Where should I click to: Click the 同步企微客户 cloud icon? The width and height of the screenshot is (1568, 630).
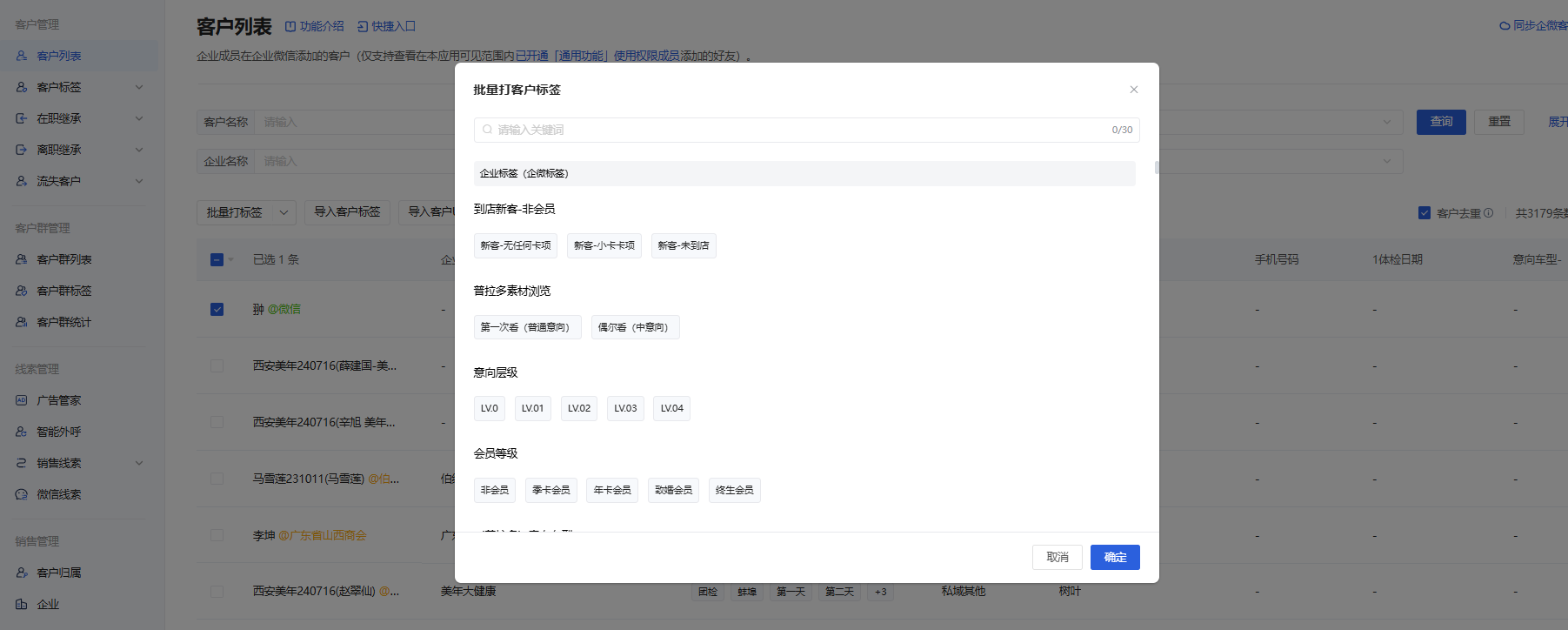[x=1505, y=26]
